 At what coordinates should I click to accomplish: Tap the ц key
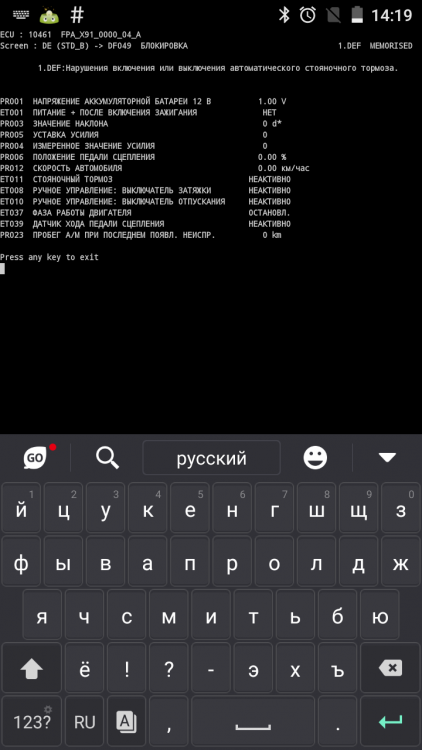tap(63, 508)
